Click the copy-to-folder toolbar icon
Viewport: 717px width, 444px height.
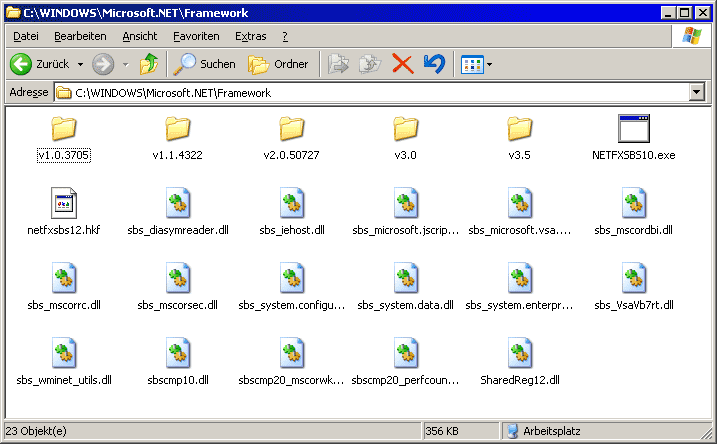point(370,64)
